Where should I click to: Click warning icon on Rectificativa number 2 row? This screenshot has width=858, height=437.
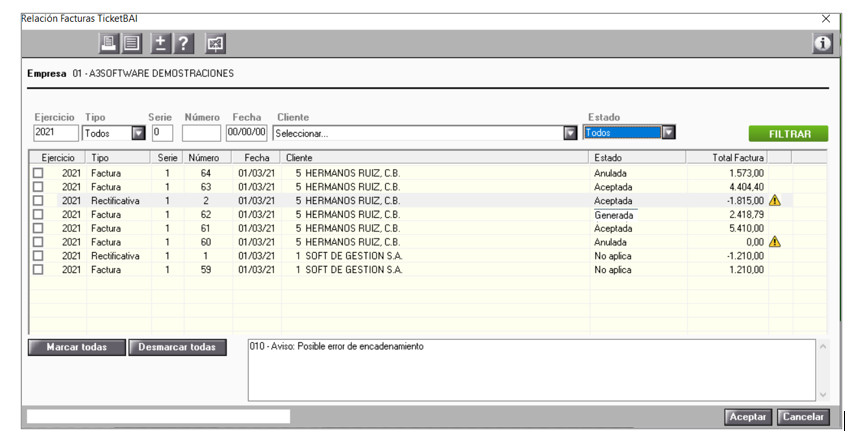(x=775, y=201)
